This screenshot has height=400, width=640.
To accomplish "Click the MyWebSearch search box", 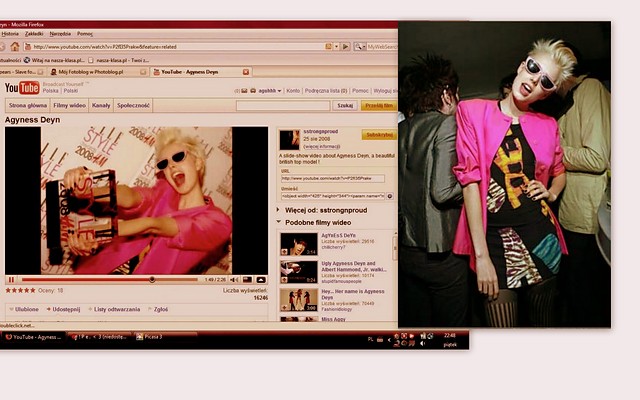I will 382,47.
